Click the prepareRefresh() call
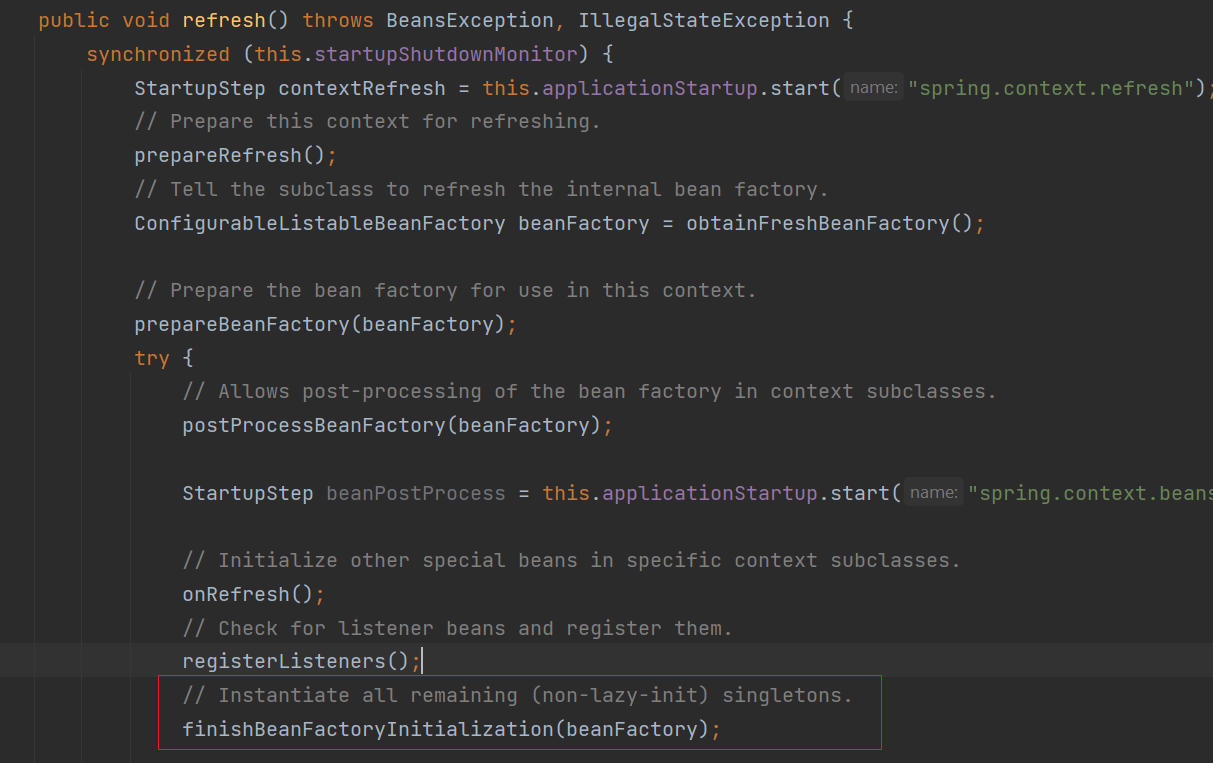Viewport: 1213px width, 763px height. 230,156
